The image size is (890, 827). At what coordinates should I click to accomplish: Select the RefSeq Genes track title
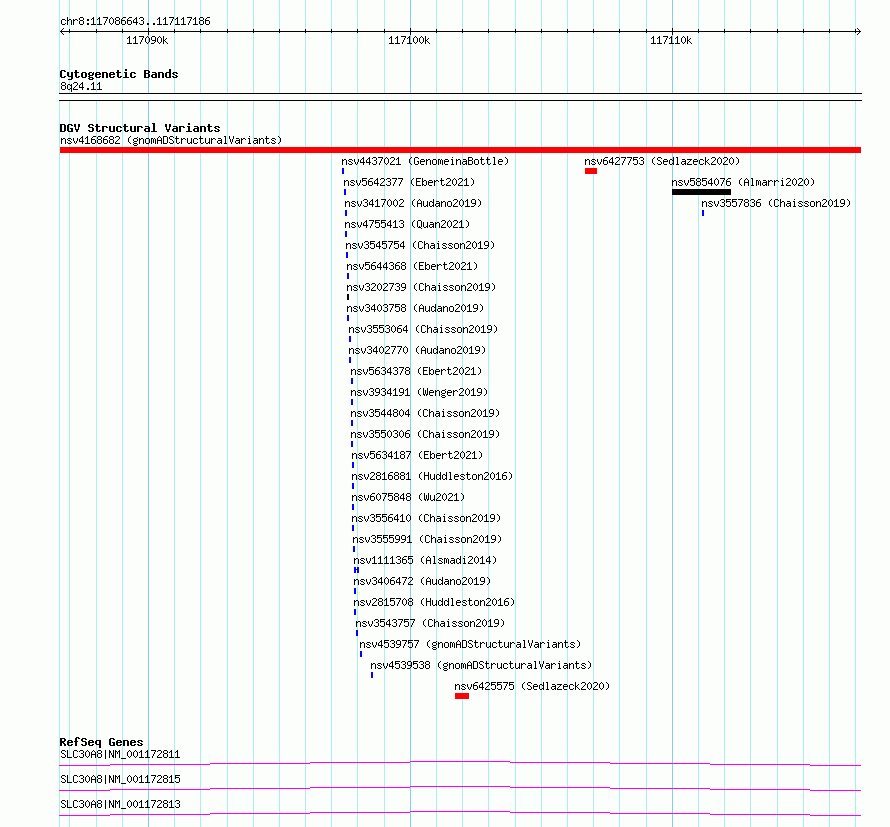click(x=101, y=742)
